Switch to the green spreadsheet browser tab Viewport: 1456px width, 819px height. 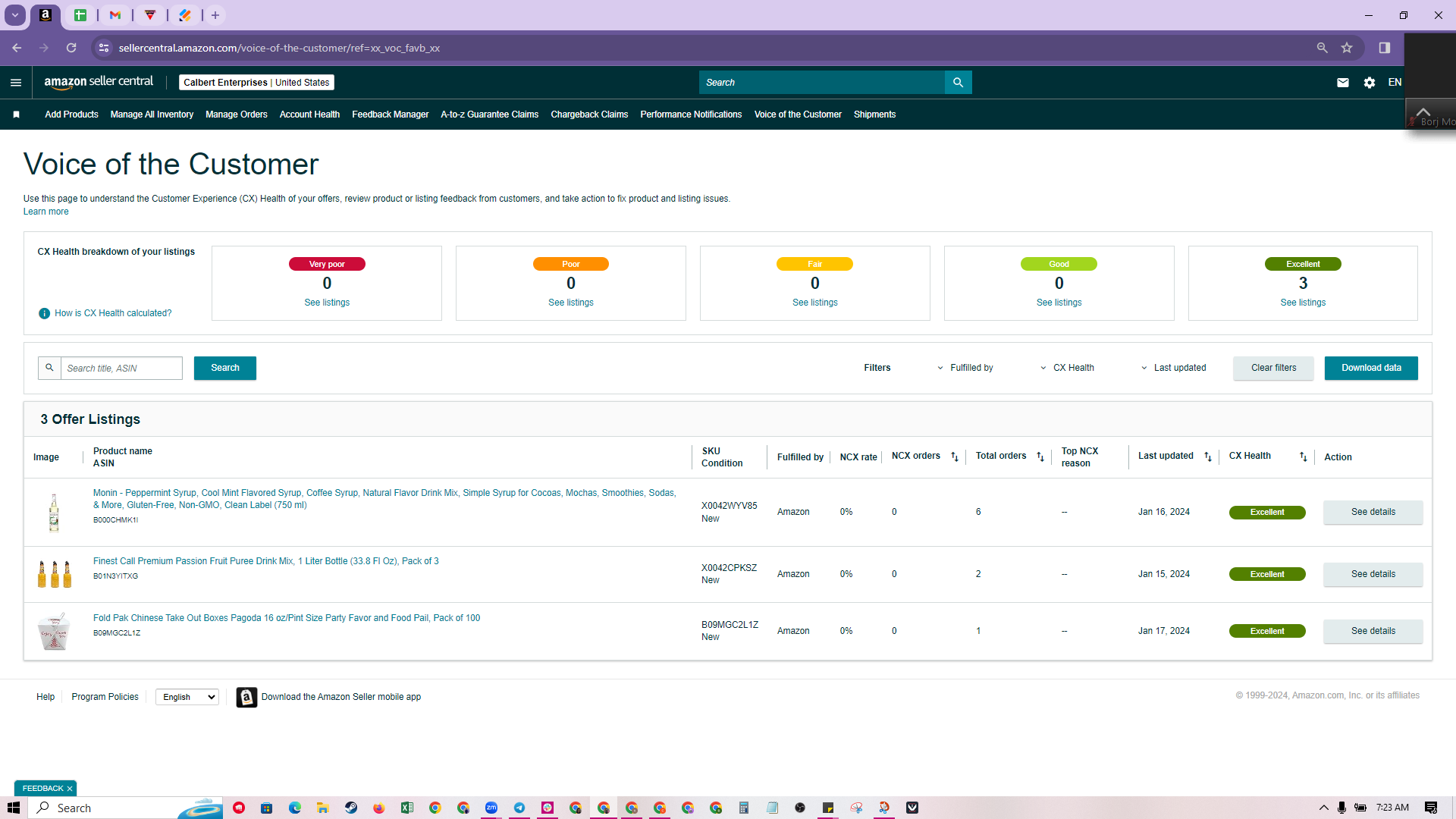[x=80, y=15]
